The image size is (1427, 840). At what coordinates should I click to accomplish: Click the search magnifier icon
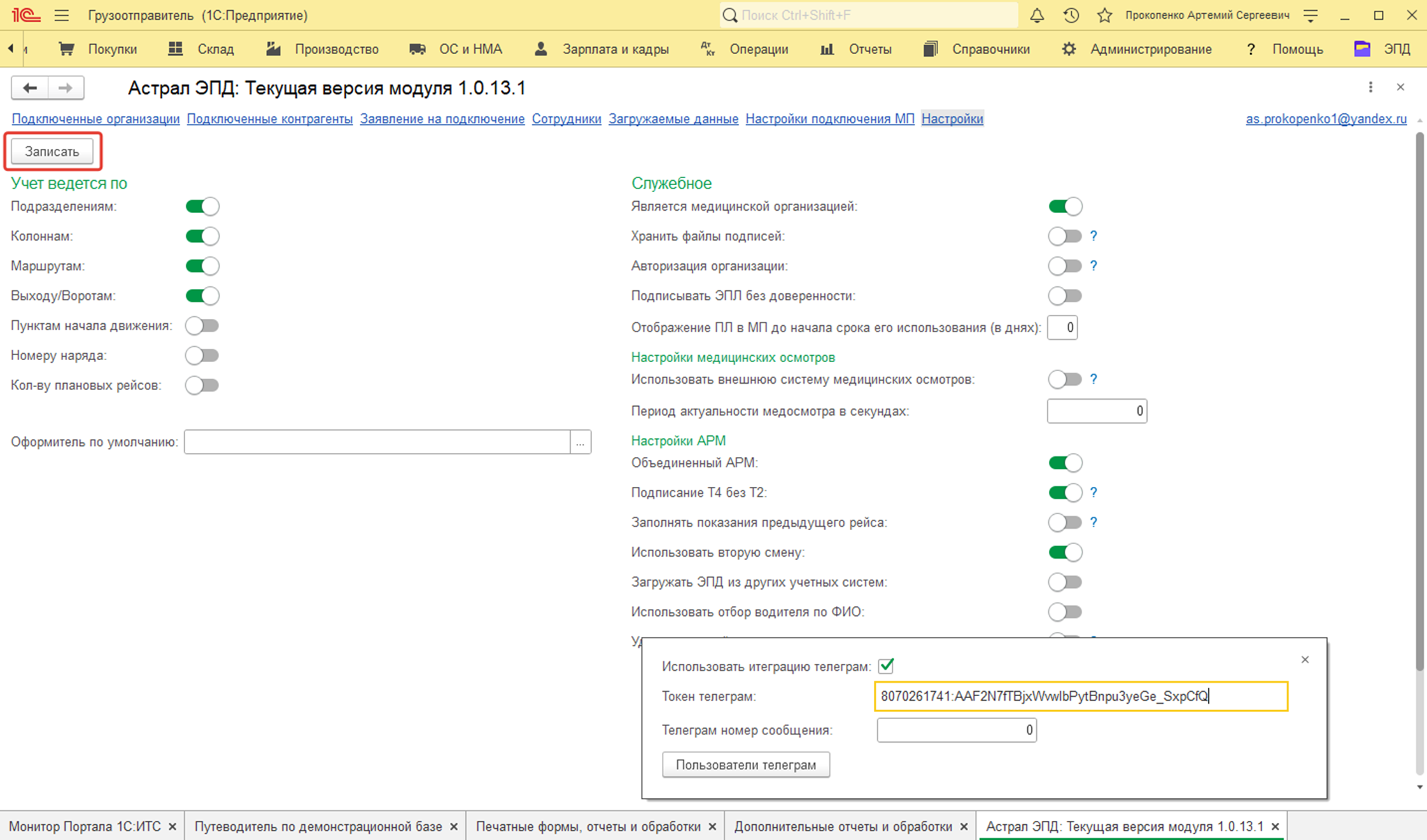731,15
